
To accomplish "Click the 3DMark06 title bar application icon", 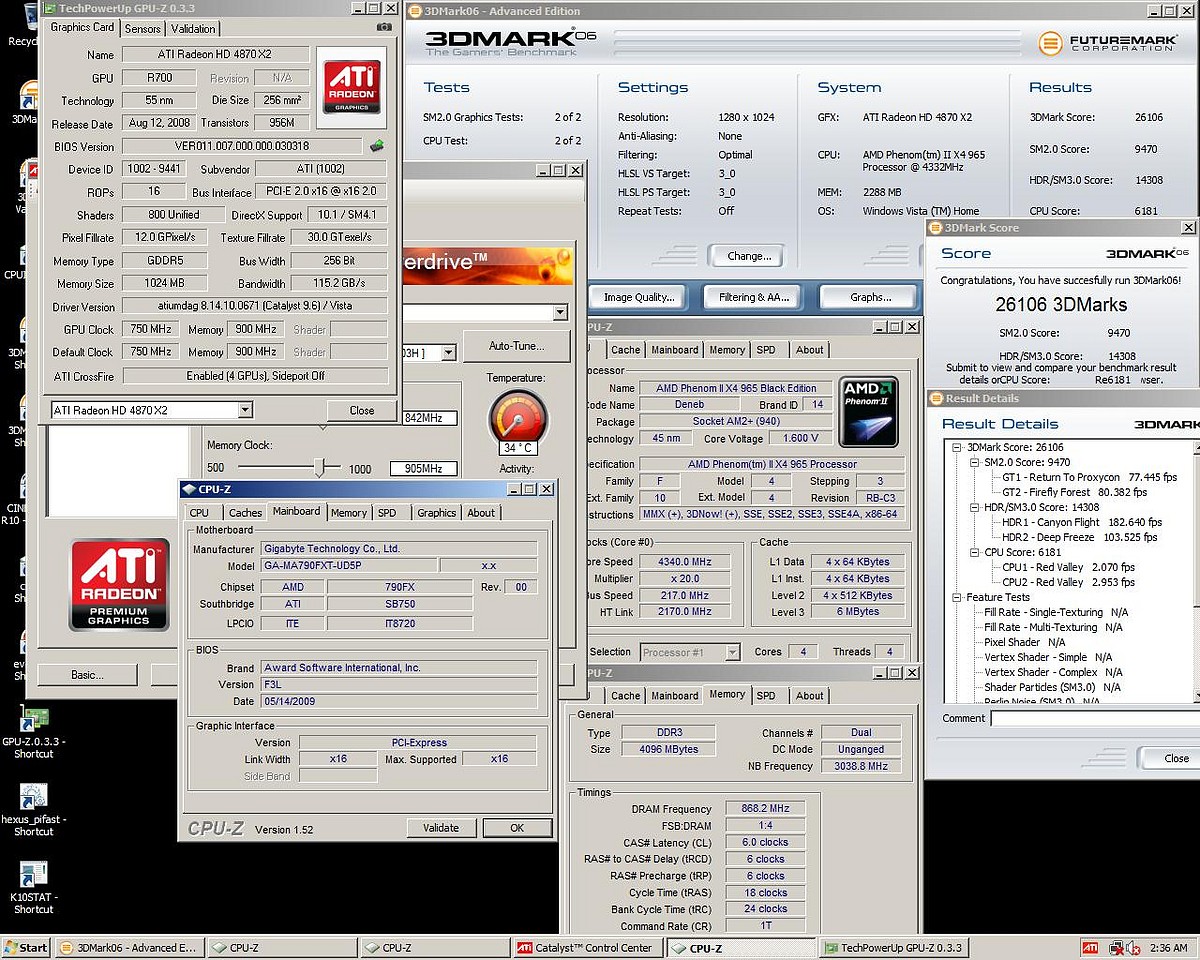I will click(413, 11).
